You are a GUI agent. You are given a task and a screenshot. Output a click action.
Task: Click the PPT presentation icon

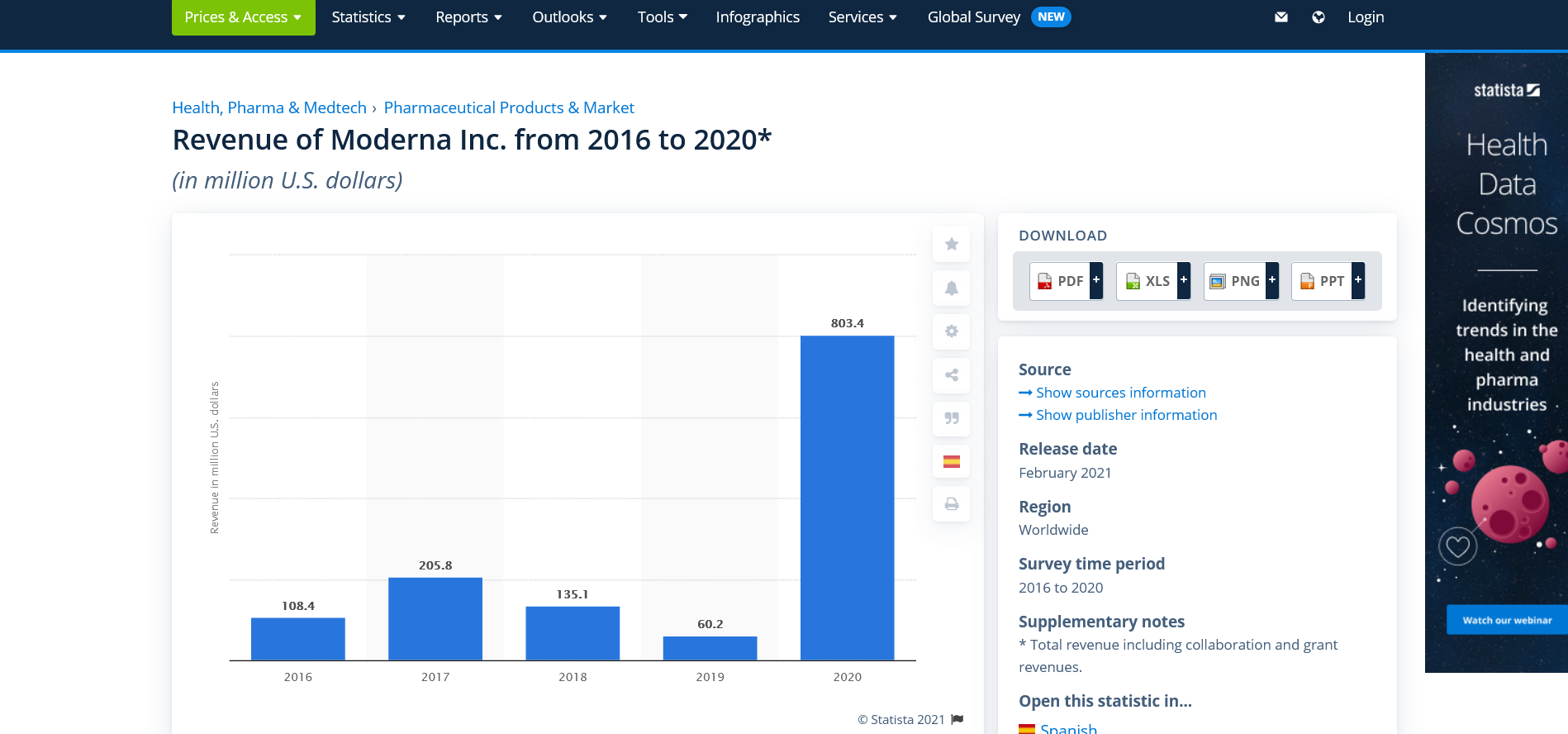1307,281
